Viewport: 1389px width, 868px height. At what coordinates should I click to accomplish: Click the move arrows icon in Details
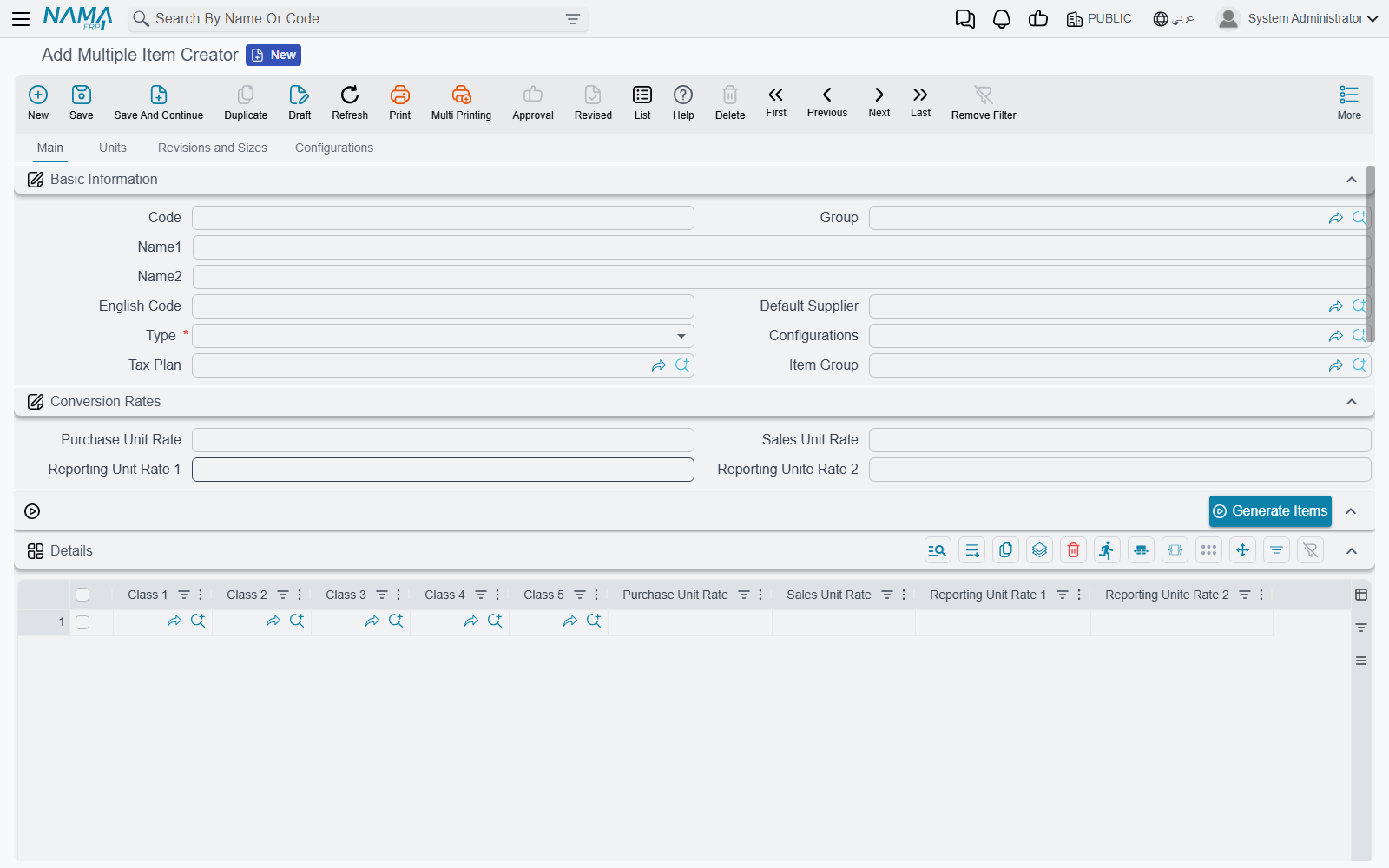[x=1243, y=550]
